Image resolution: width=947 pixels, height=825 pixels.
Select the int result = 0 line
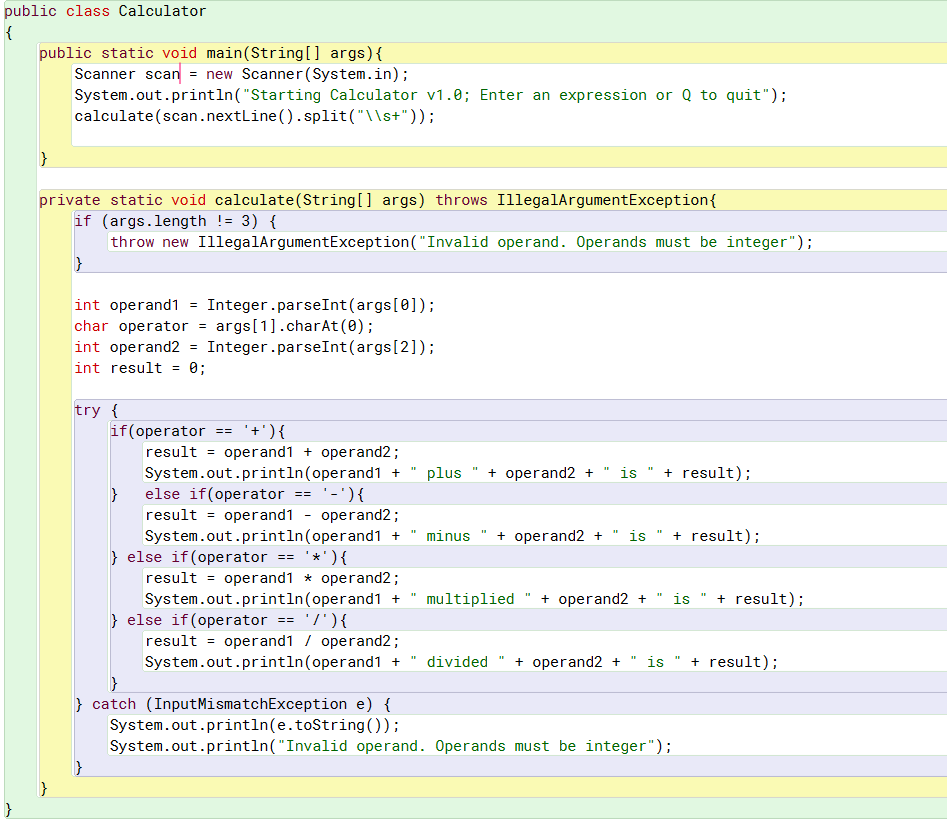(138, 368)
